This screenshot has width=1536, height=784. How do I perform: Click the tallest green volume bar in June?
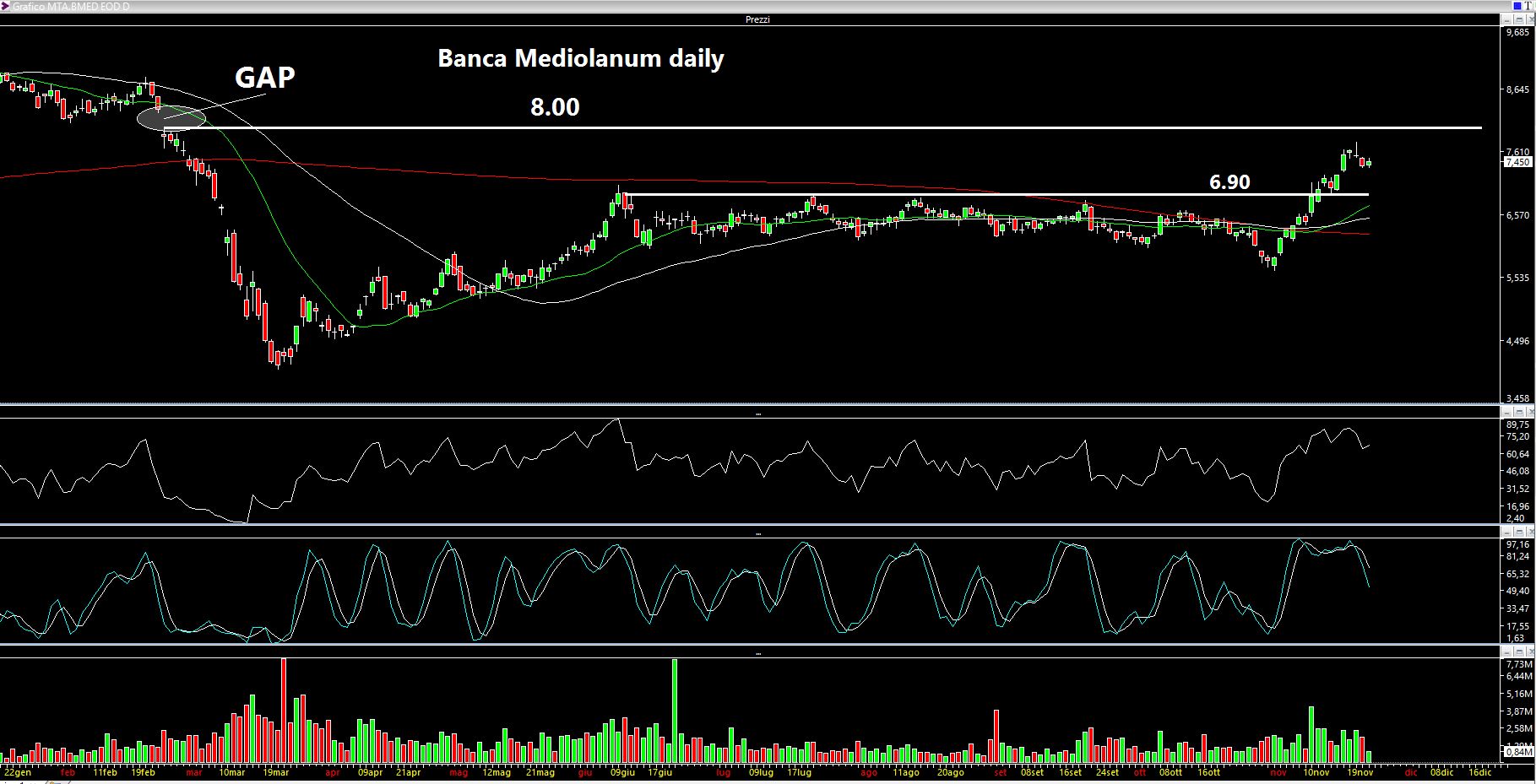click(675, 711)
